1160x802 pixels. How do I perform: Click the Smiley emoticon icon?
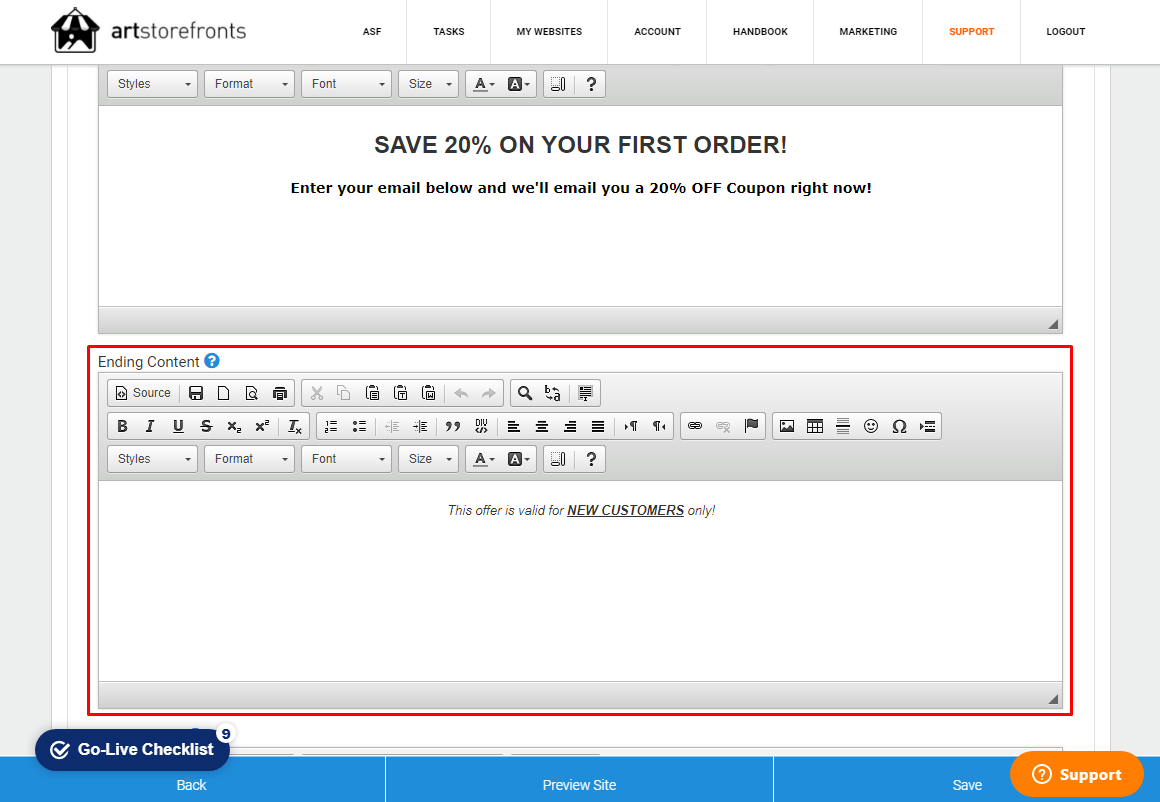point(871,426)
